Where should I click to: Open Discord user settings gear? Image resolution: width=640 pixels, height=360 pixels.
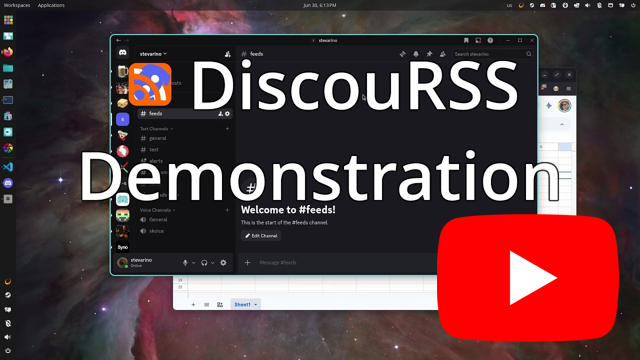click(223, 263)
